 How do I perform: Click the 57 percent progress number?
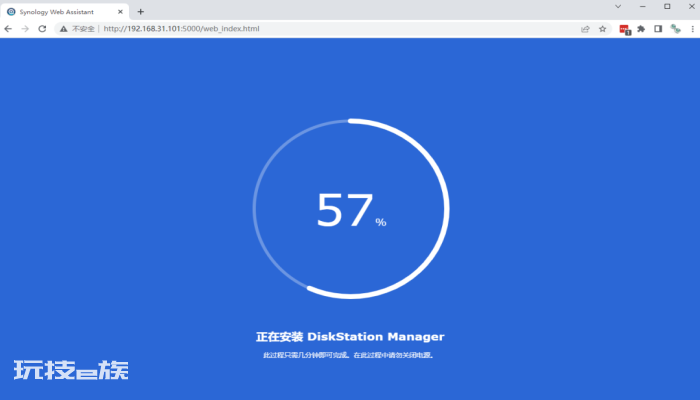pos(345,210)
